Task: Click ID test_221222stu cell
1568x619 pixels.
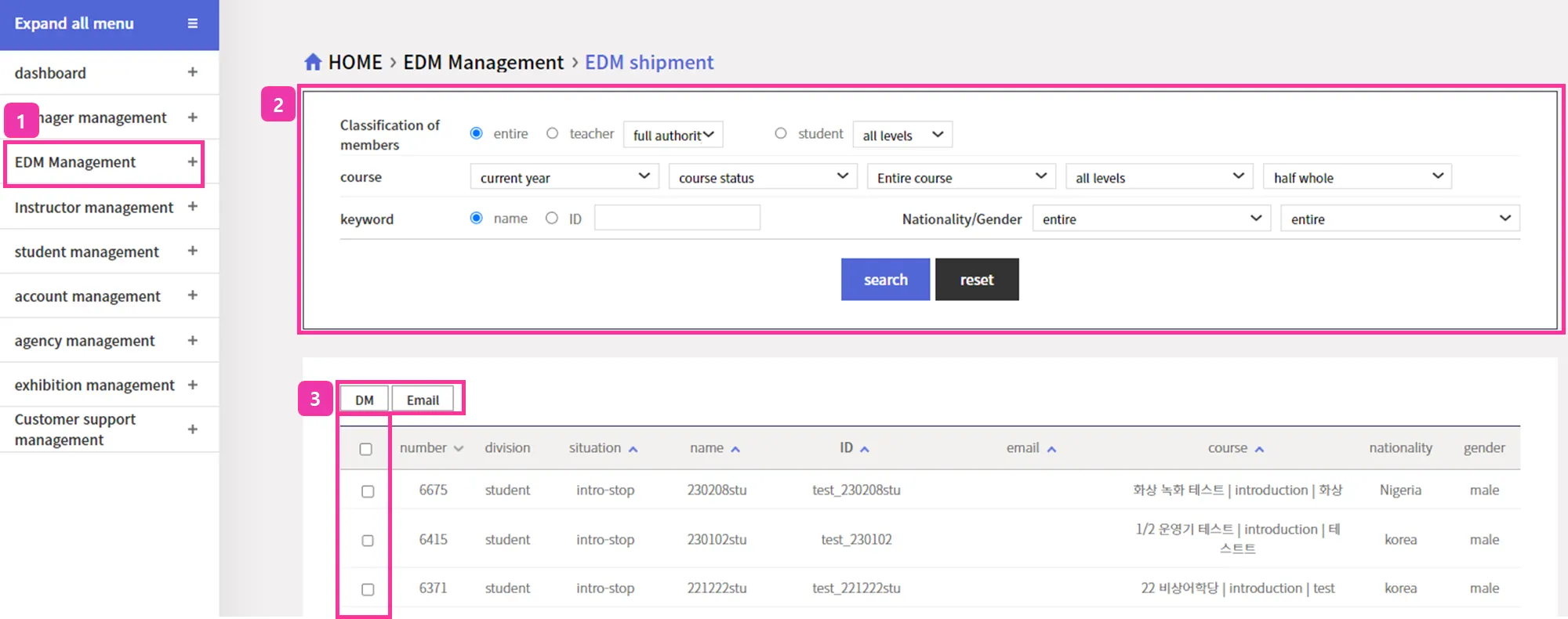Action: [x=856, y=588]
